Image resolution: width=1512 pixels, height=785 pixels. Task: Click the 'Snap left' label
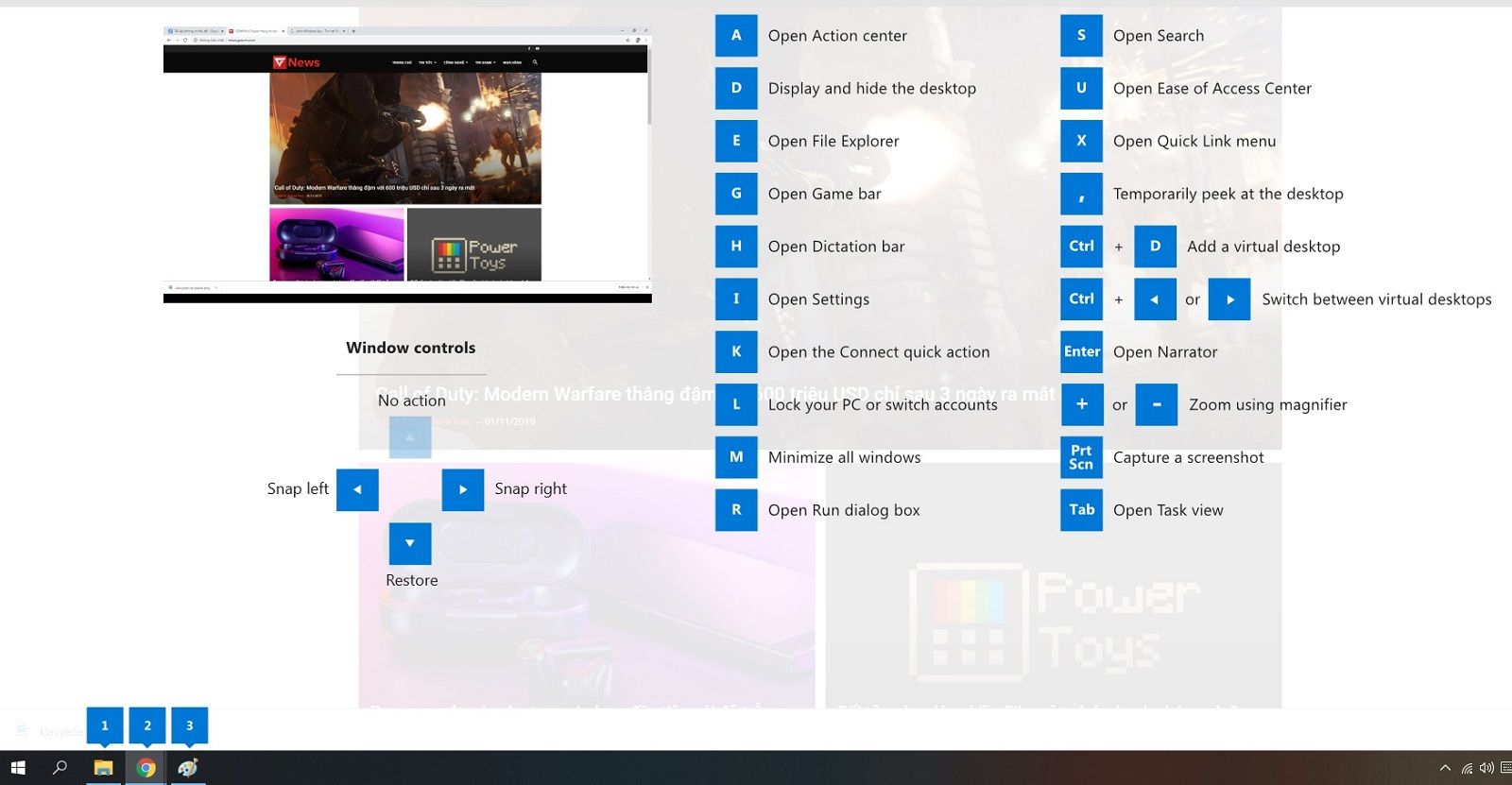coord(298,488)
